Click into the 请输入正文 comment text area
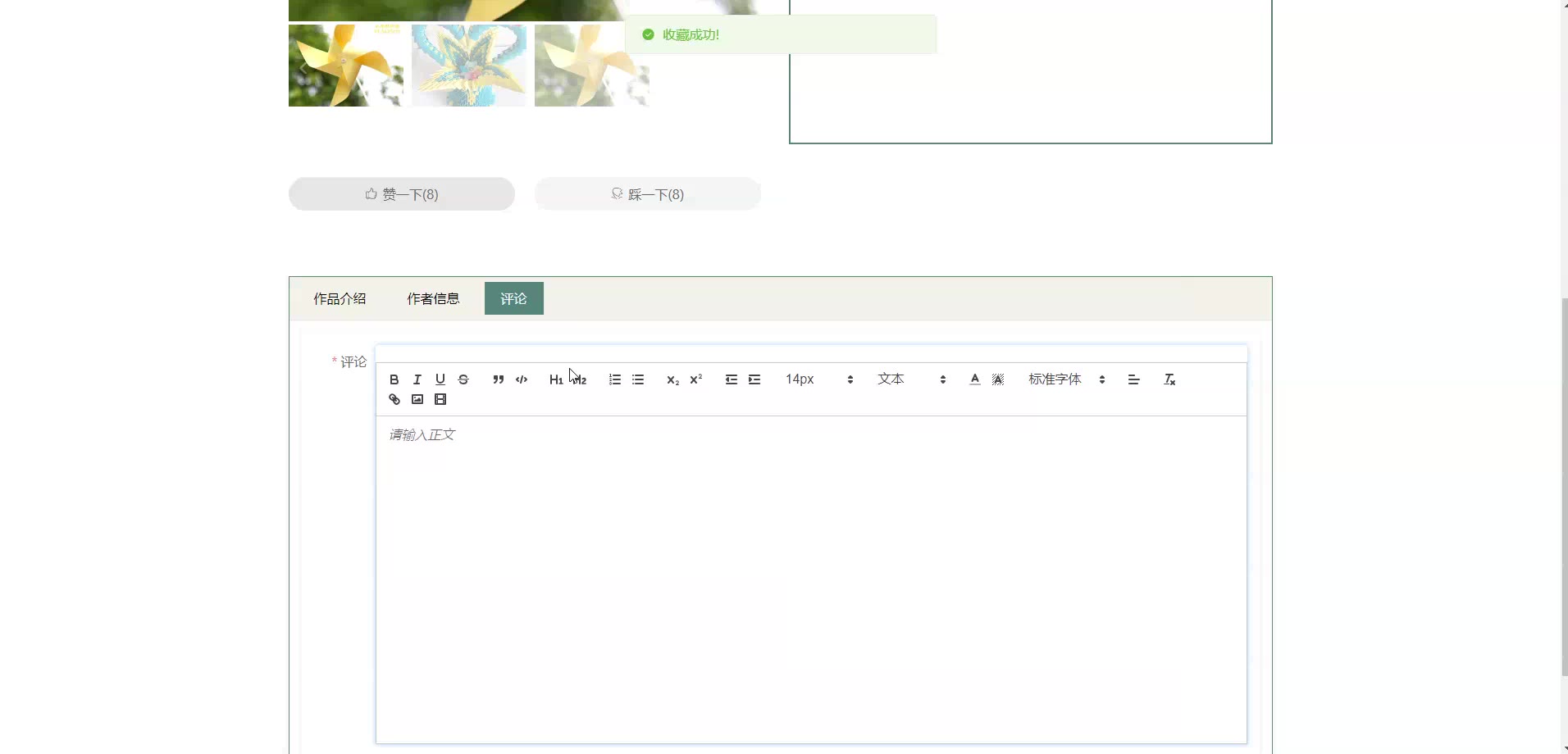The height and width of the screenshot is (754, 1568). tap(811, 579)
